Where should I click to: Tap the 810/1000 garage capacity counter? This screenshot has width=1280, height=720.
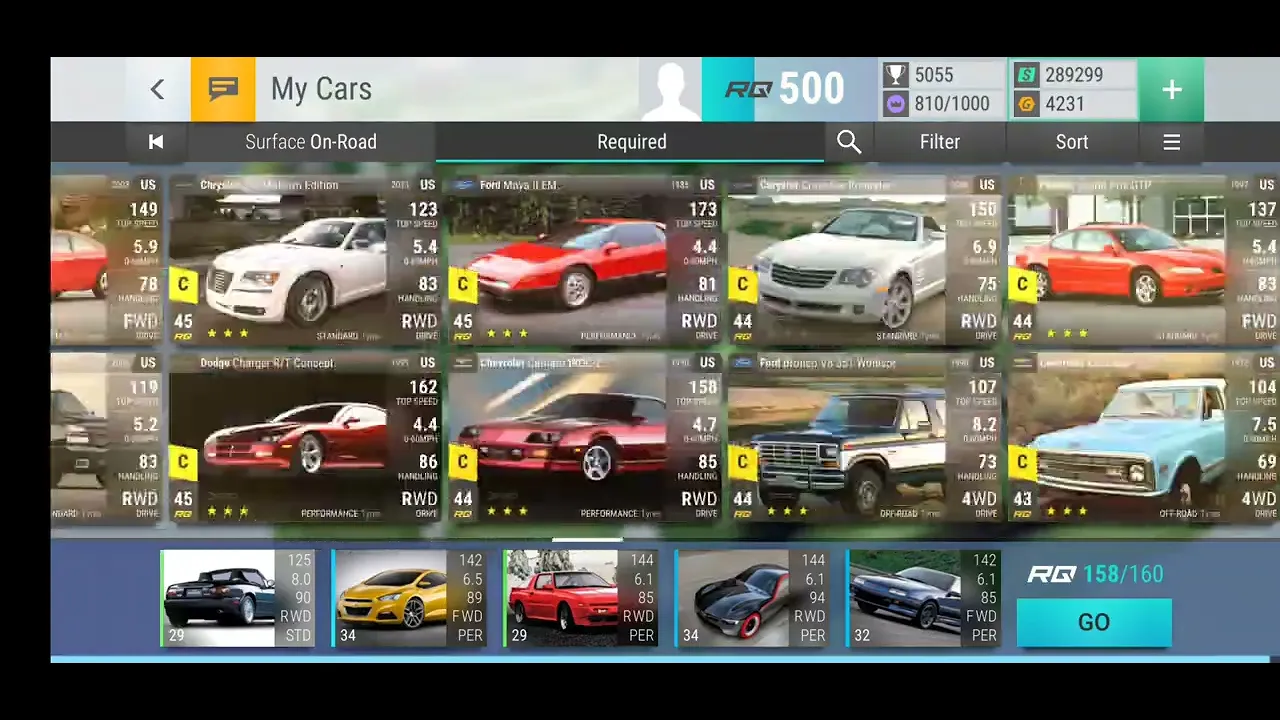click(x=952, y=103)
